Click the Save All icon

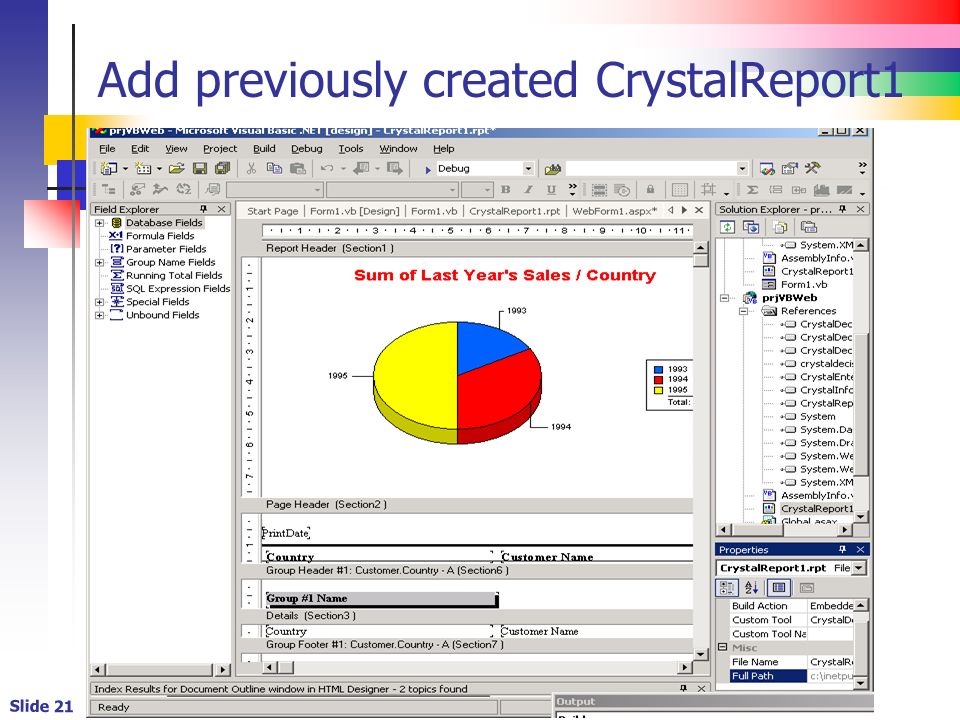pos(223,168)
